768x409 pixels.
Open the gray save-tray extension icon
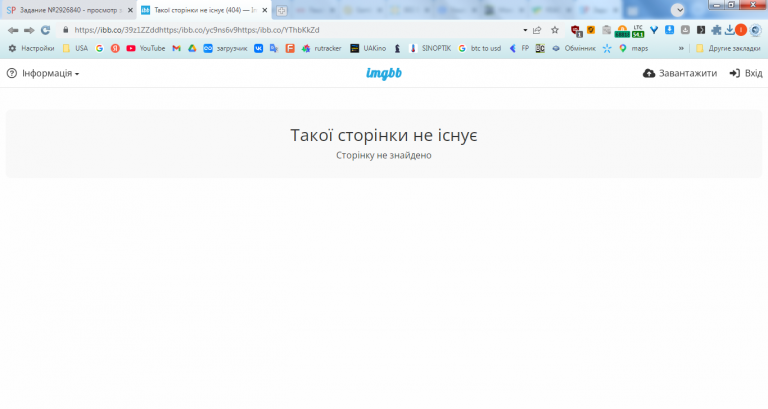[685, 30]
